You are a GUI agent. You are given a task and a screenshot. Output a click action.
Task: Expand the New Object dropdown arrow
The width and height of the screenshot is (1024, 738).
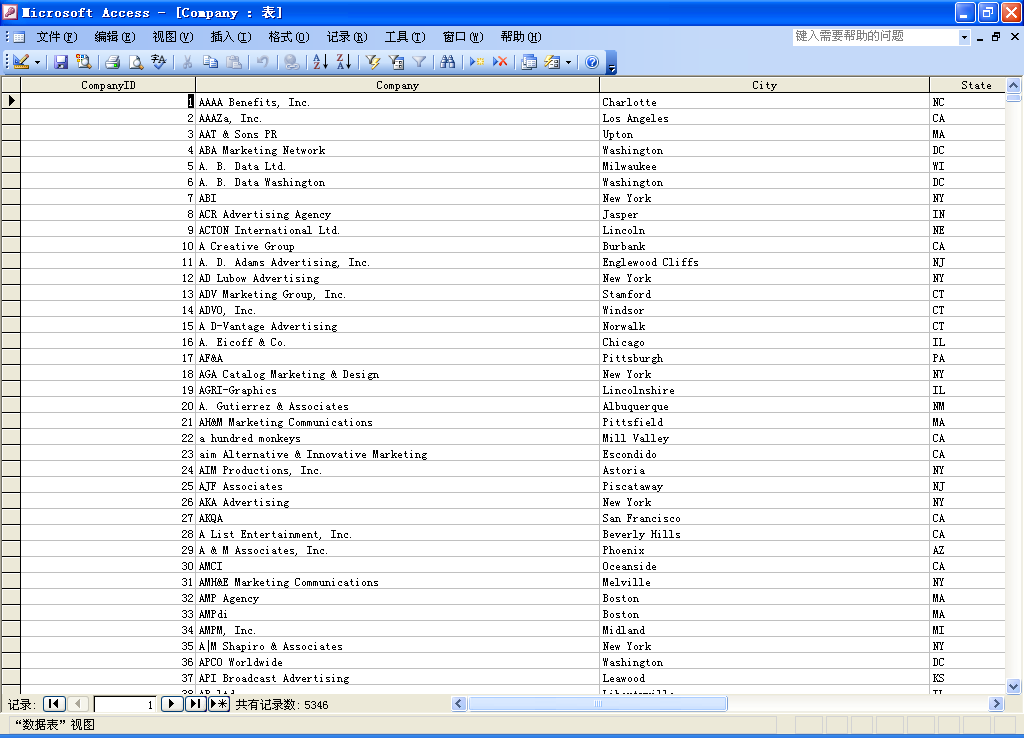pyautogui.click(x=568, y=62)
